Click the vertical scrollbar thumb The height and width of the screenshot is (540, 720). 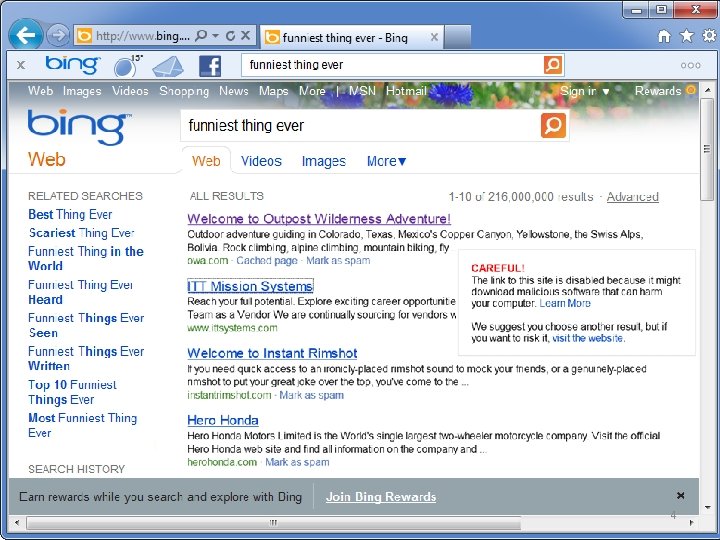(x=707, y=148)
